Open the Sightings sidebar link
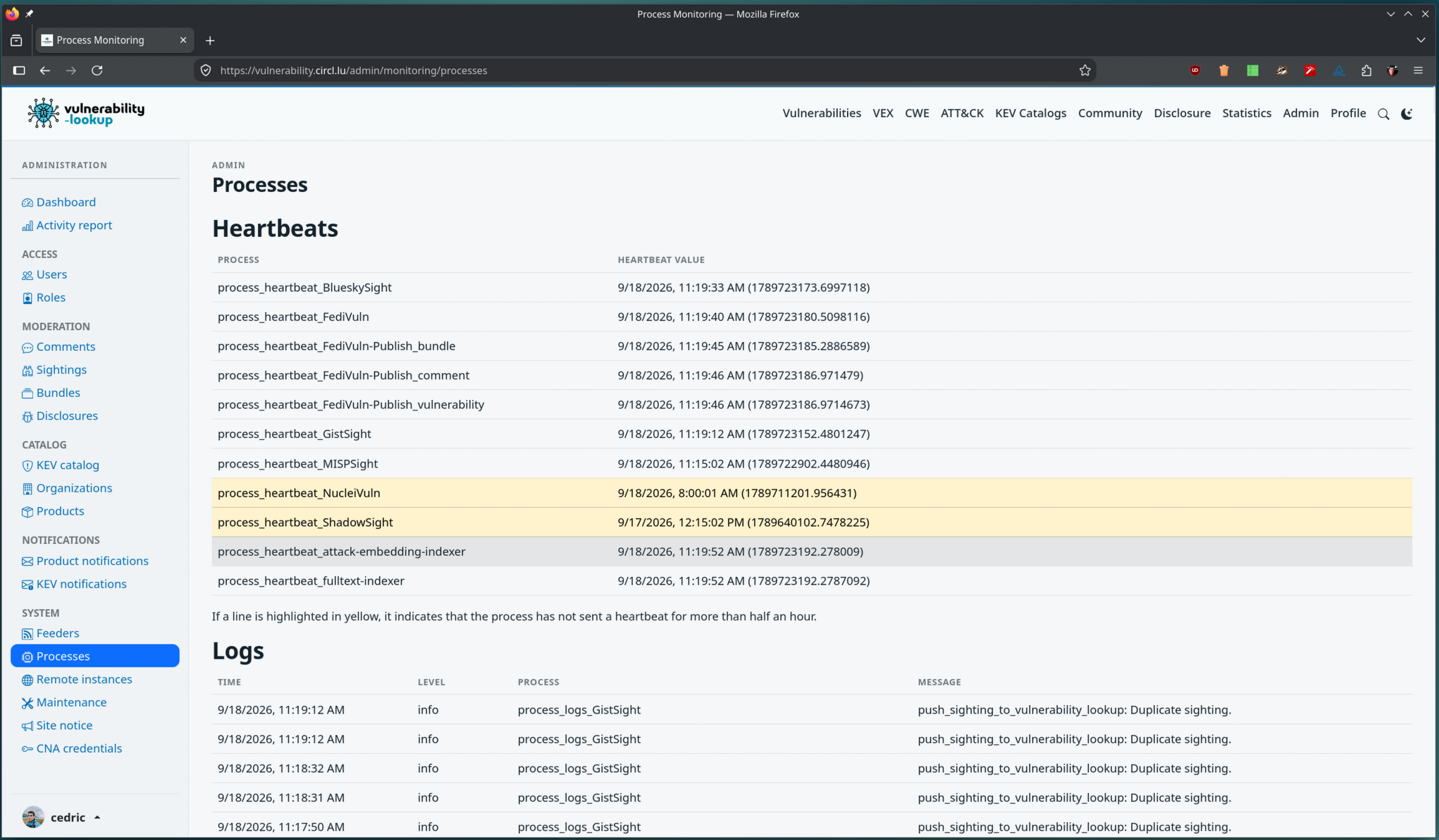Image resolution: width=1439 pixels, height=840 pixels. [x=61, y=370]
